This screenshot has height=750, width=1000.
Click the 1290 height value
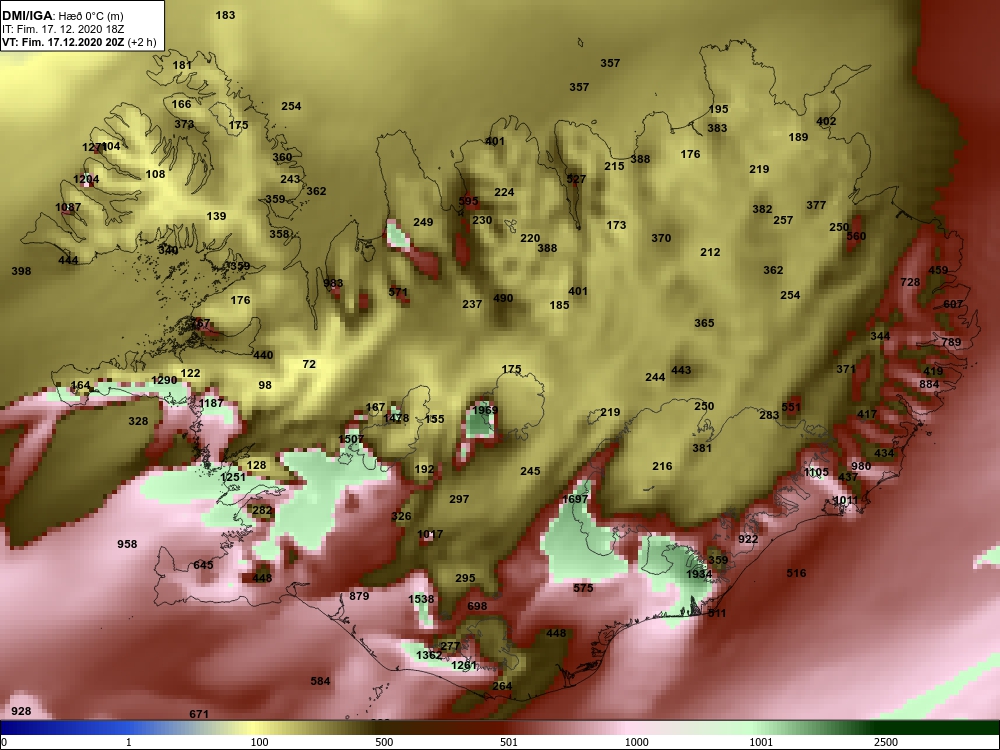[165, 380]
